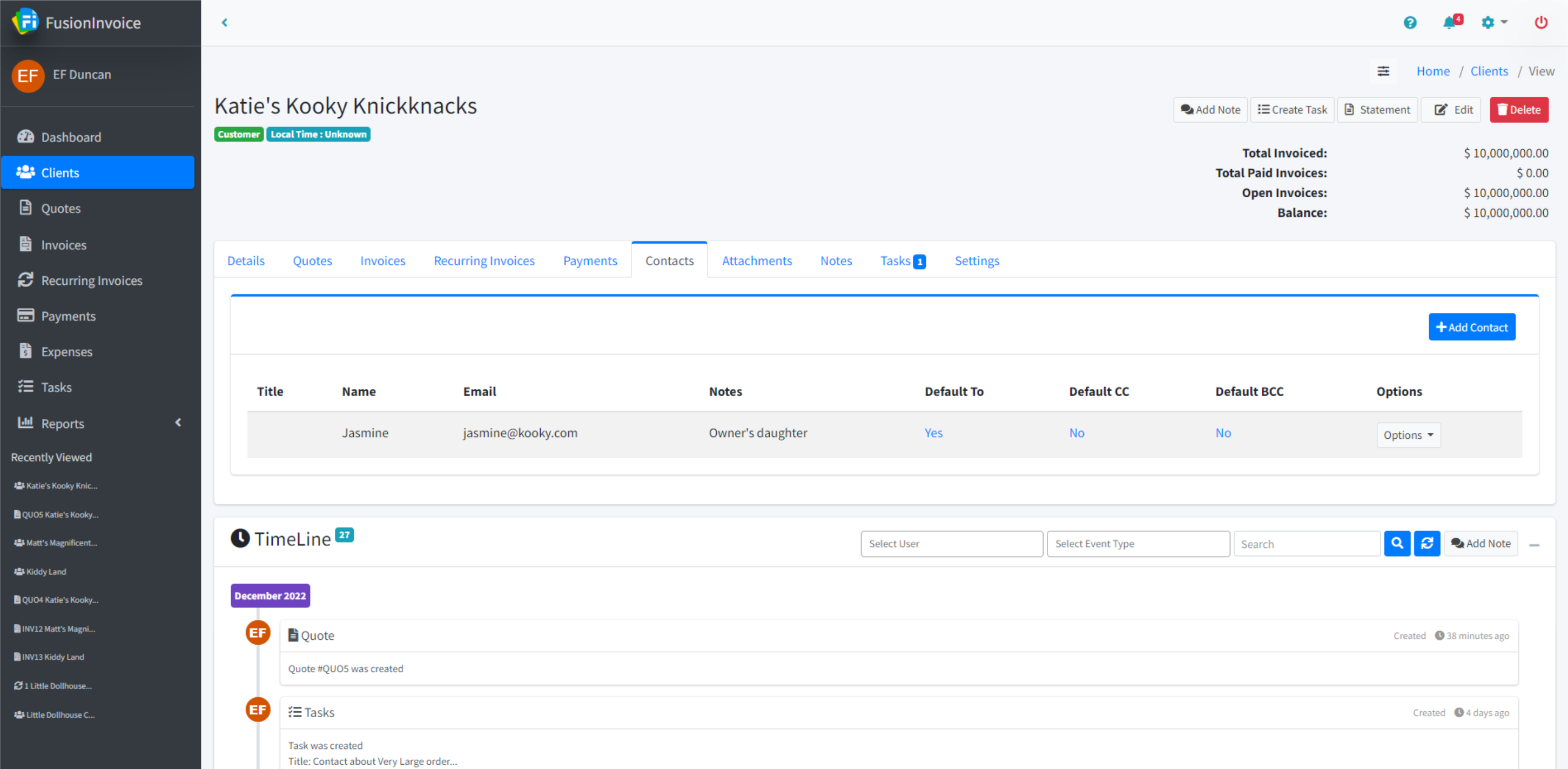Toggle Default CC value No for Jasmine

[1076, 433]
